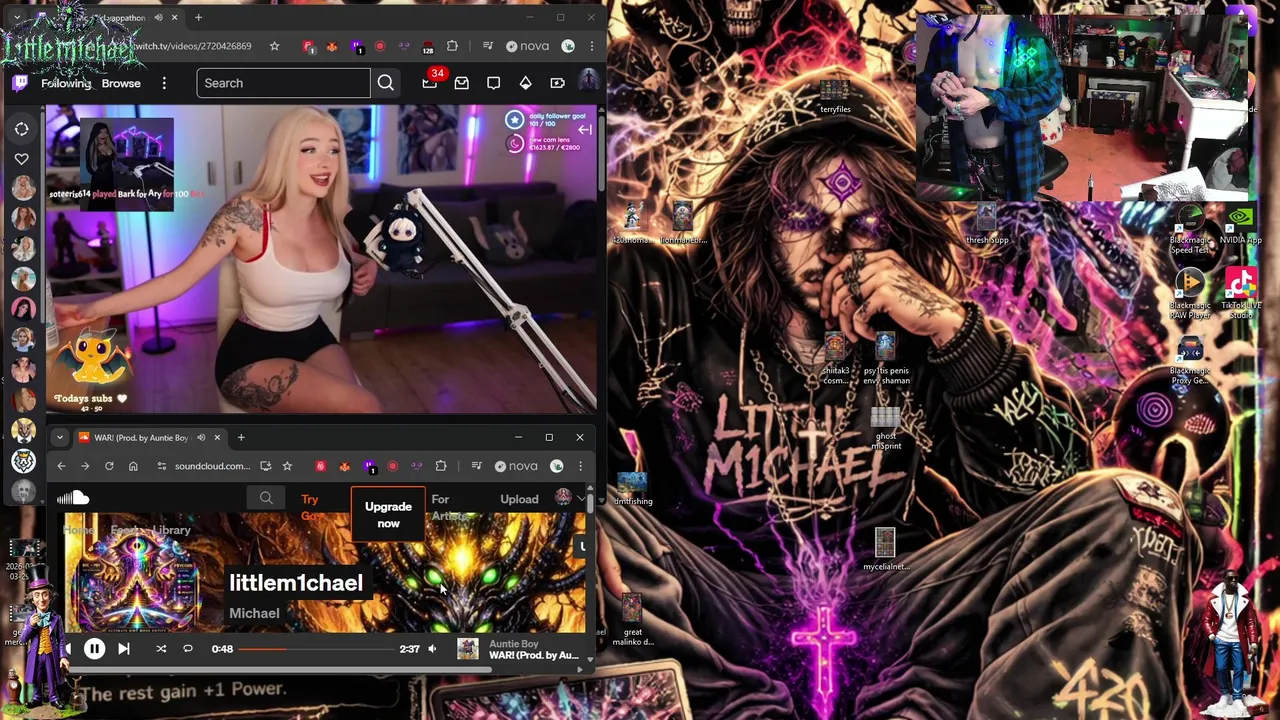
Task: Mute the Twitch tab via speaker icon
Action: (160, 18)
